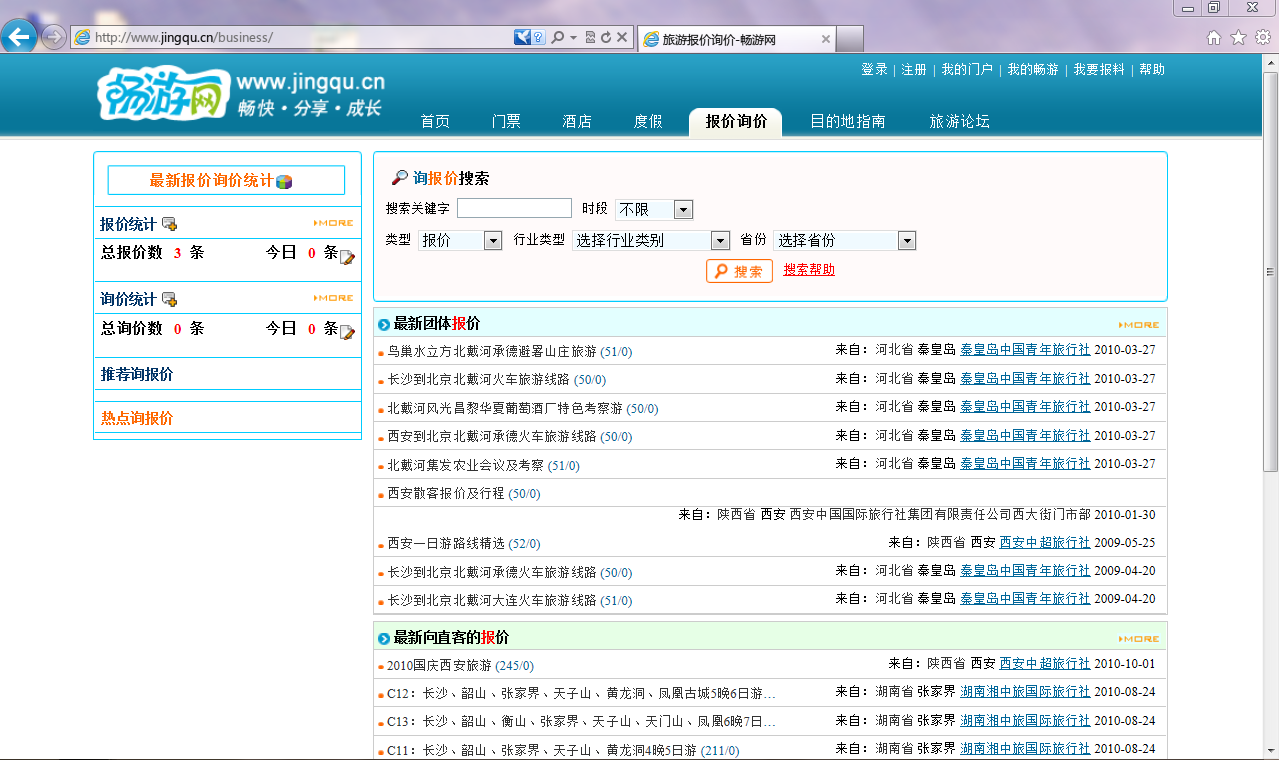Click the statistics cube icon beside 最新报价询价统计
1279x760 pixels.
pyautogui.click(x=284, y=182)
